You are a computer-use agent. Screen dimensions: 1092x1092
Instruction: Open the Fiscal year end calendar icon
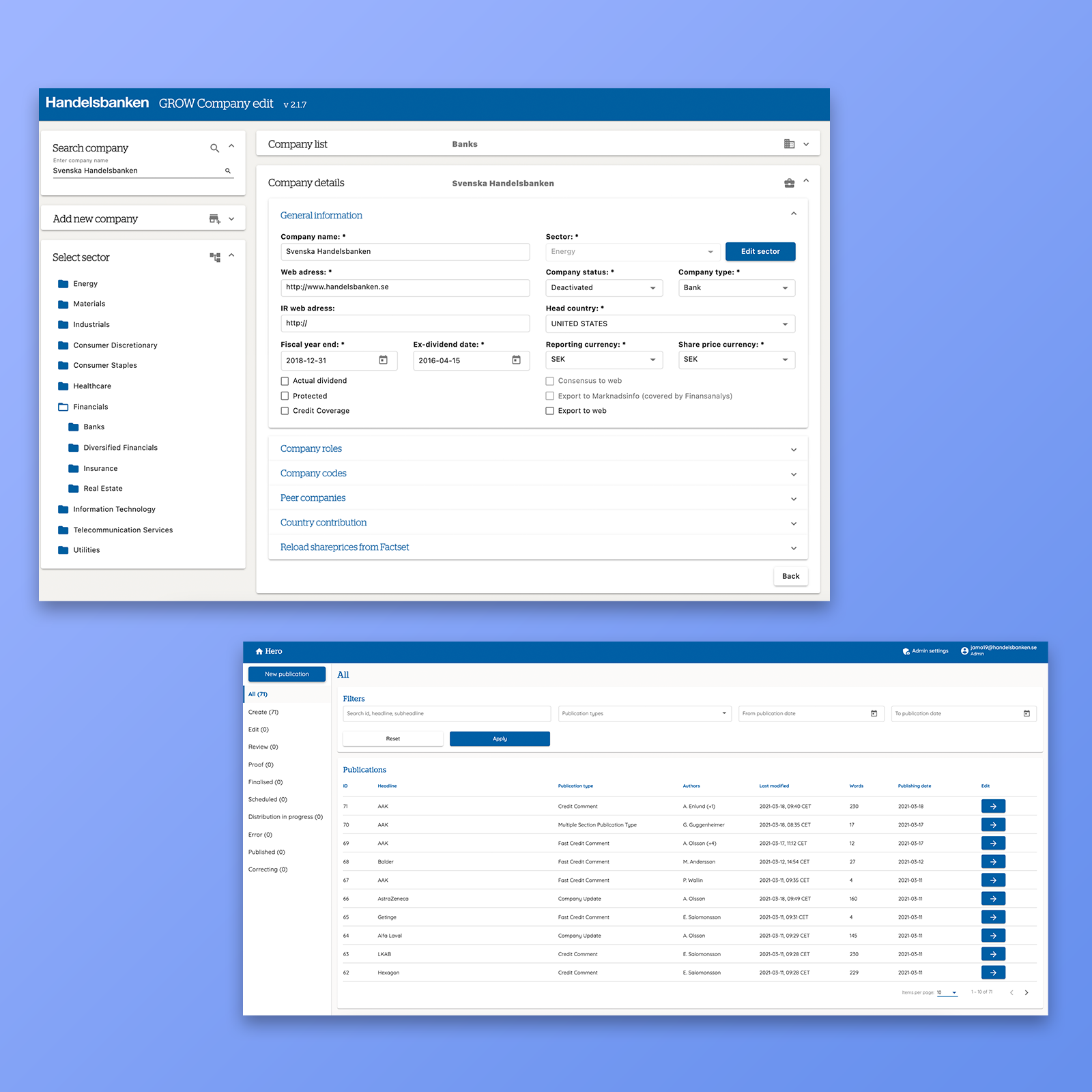[x=384, y=360]
